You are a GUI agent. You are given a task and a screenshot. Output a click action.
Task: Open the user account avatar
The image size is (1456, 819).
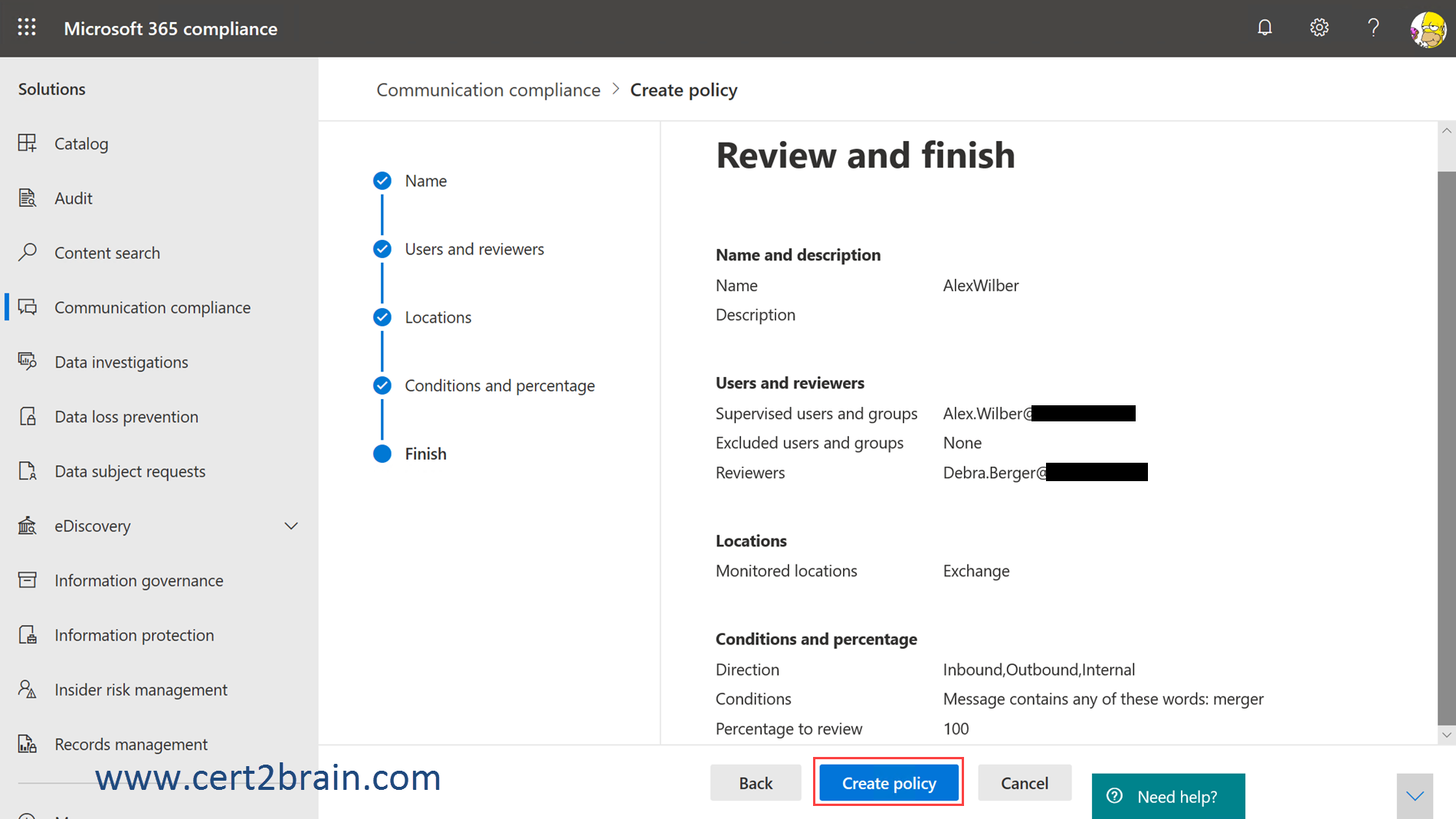[x=1428, y=29]
